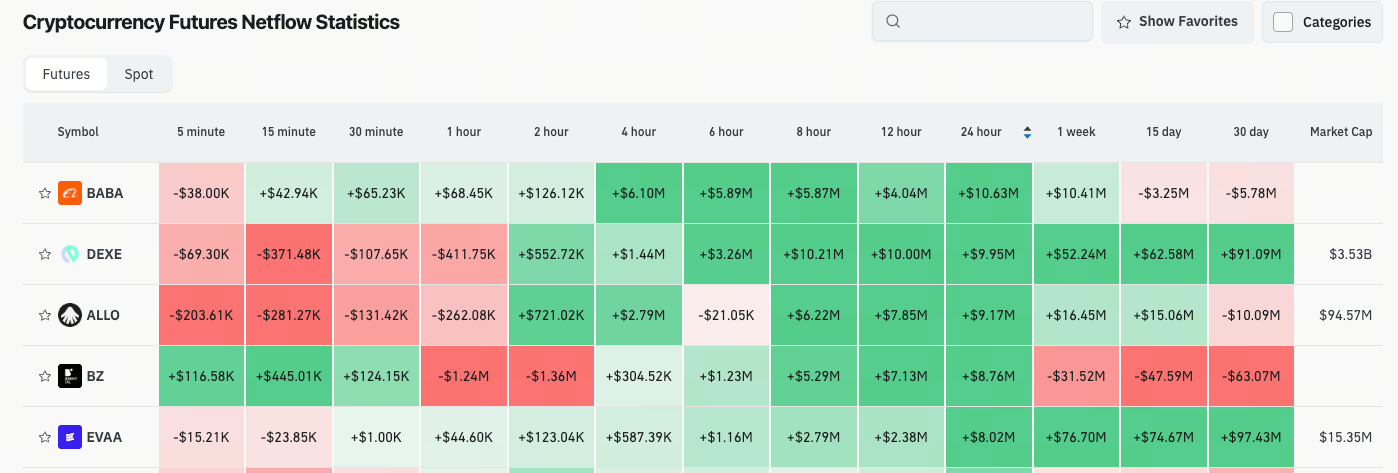Viewport: 1398px width, 473px height.
Task: Open the EVAA symbol name
Action: point(104,437)
